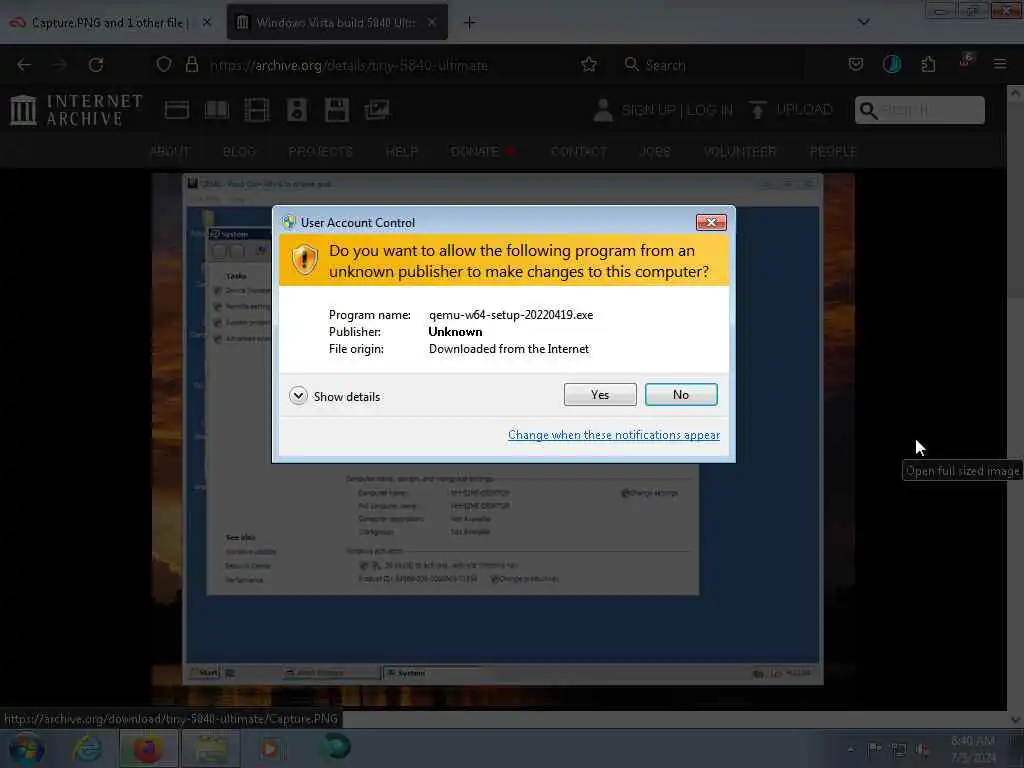
Task: Go back with browser back arrow
Action: click(24, 65)
